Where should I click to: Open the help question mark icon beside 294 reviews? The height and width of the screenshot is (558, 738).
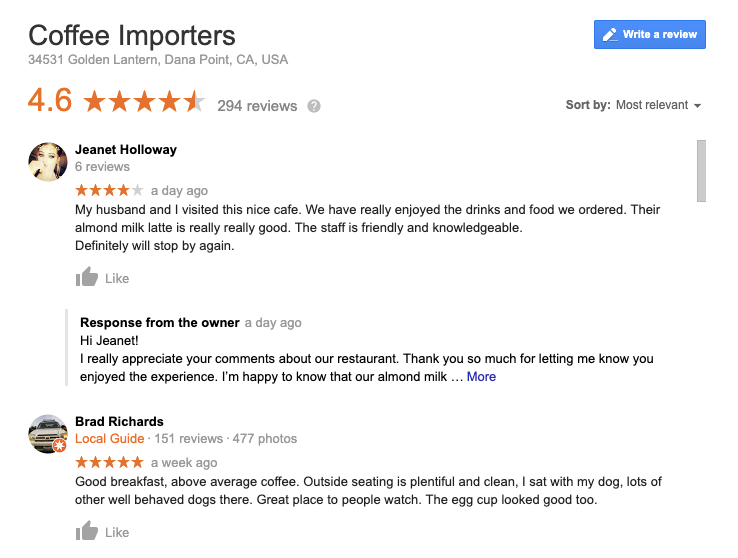click(x=314, y=106)
